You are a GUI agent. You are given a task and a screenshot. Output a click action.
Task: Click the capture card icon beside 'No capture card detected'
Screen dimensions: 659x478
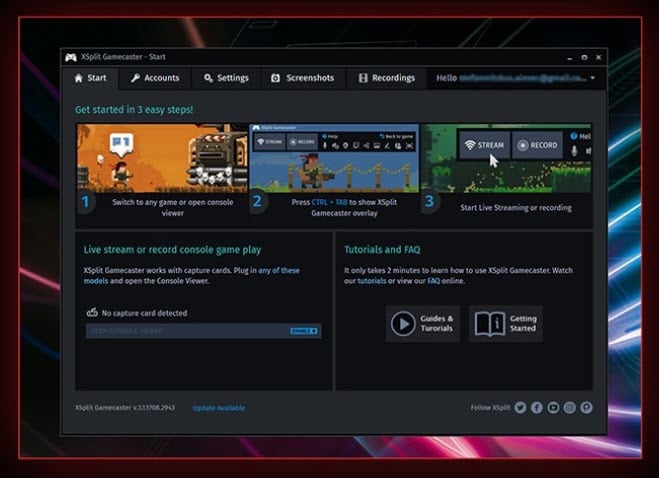(x=92, y=312)
